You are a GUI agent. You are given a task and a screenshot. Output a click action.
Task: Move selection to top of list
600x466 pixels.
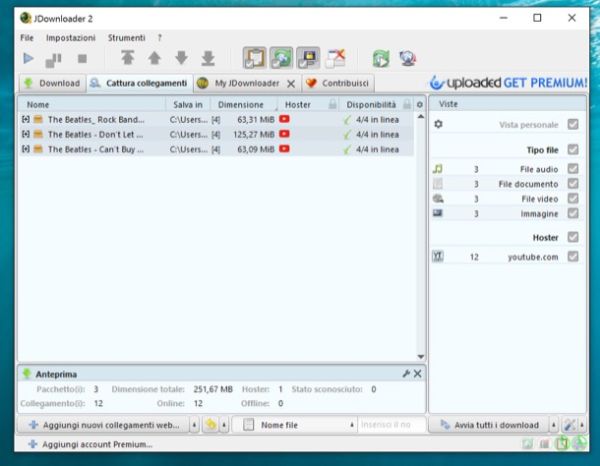pos(127,58)
